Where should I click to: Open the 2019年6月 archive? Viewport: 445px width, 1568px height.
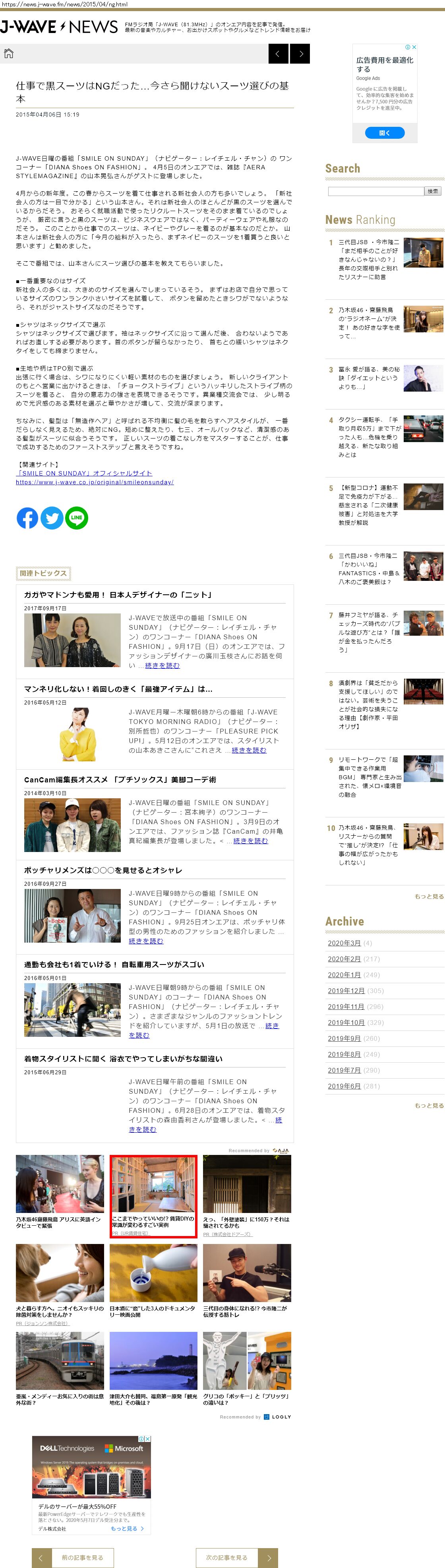click(x=344, y=1086)
